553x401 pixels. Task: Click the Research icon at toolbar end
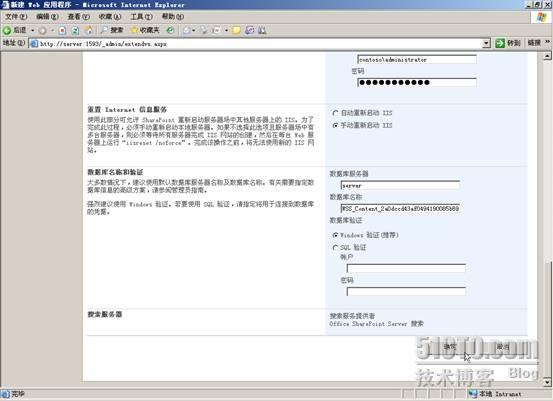point(262,31)
